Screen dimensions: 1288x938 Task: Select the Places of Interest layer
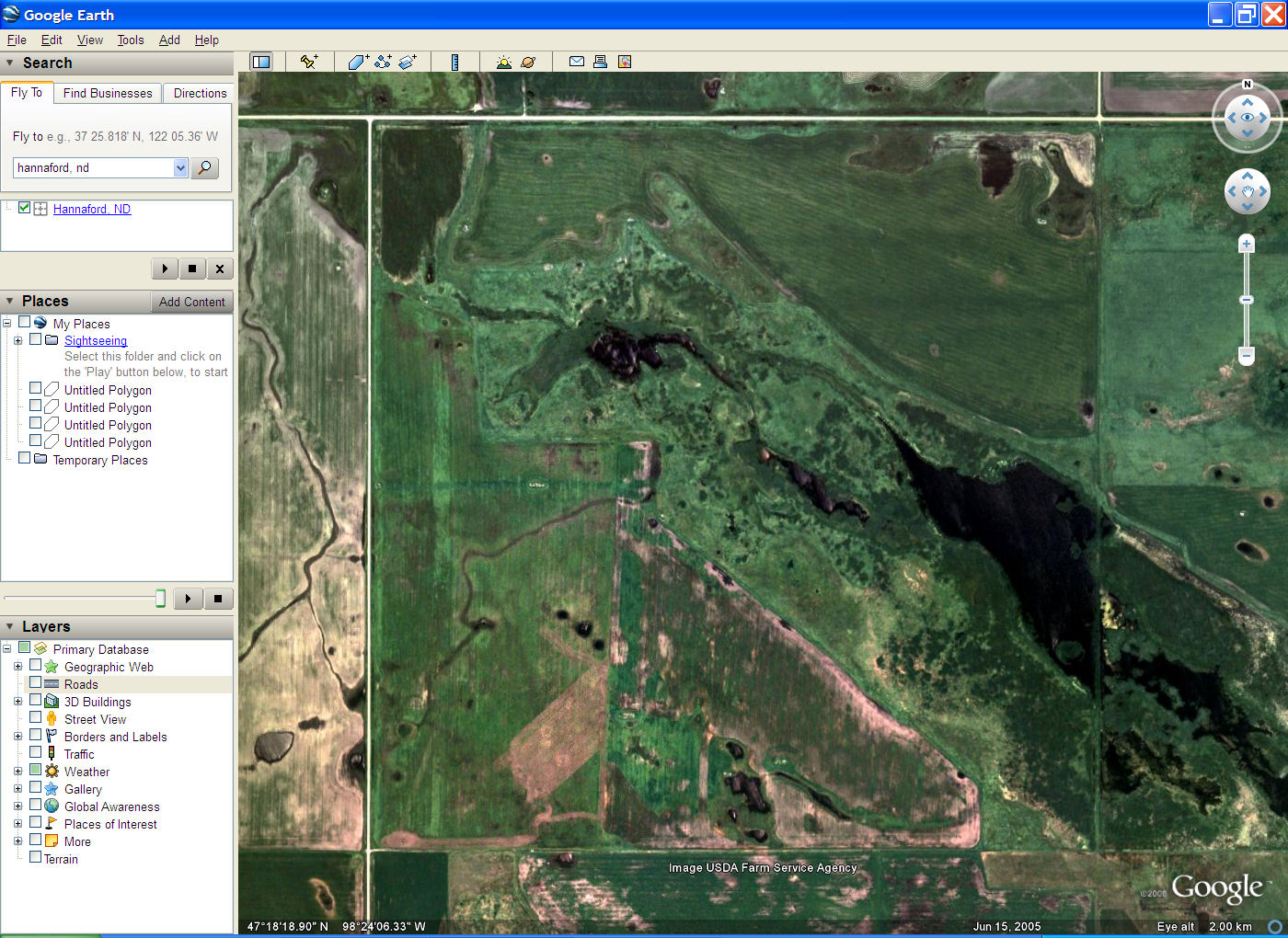pyautogui.click(x=110, y=824)
